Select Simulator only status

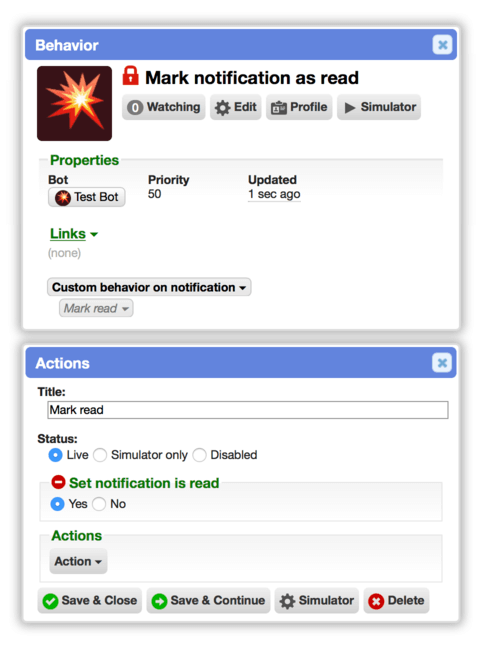point(100,455)
